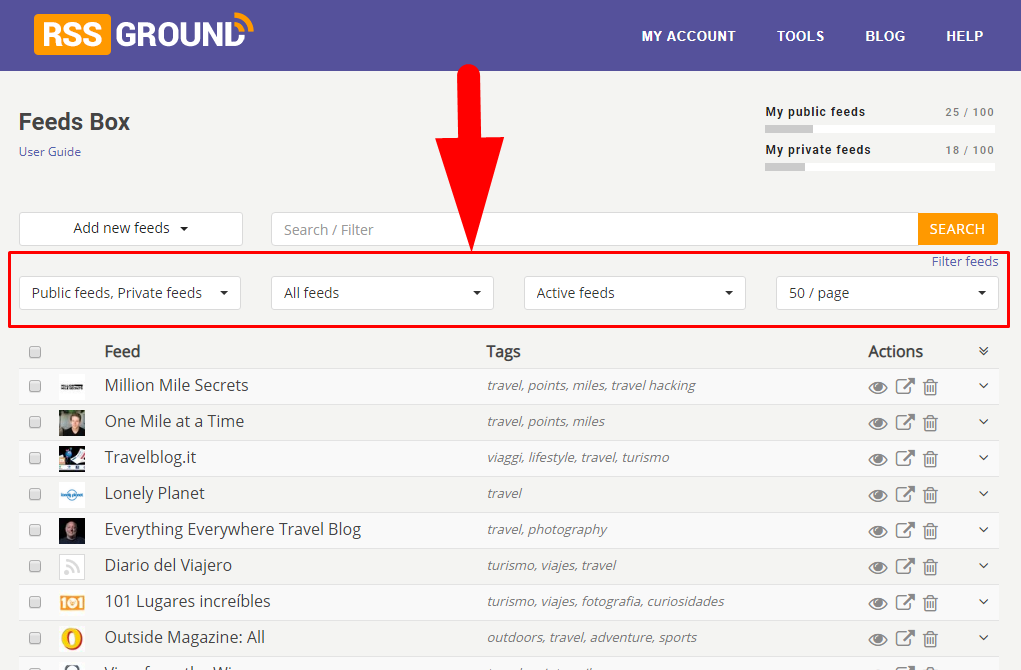
Task: View the One Mile at a Time feed
Action: pyautogui.click(x=878, y=423)
